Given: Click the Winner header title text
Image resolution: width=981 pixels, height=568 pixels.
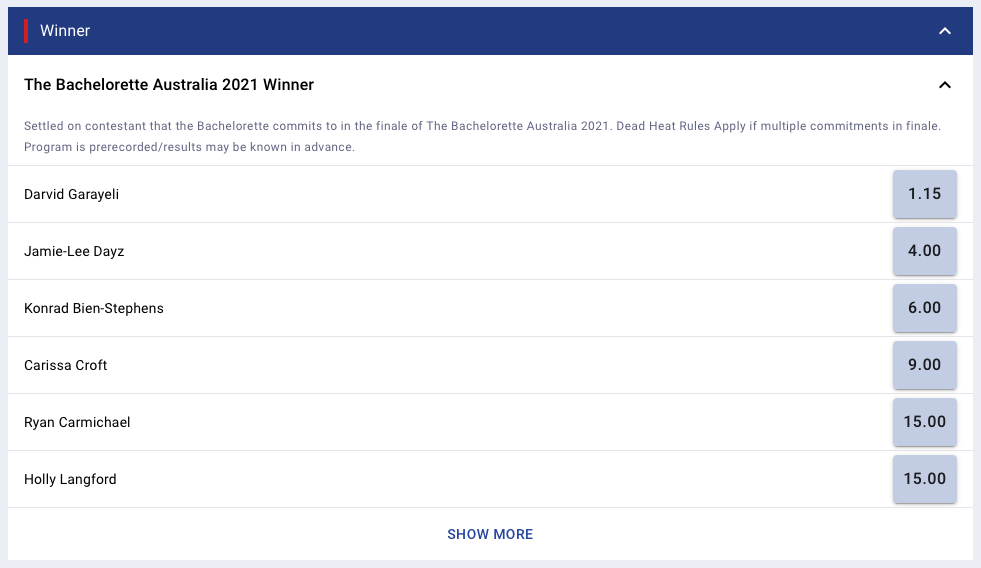Looking at the screenshot, I should (65, 31).
